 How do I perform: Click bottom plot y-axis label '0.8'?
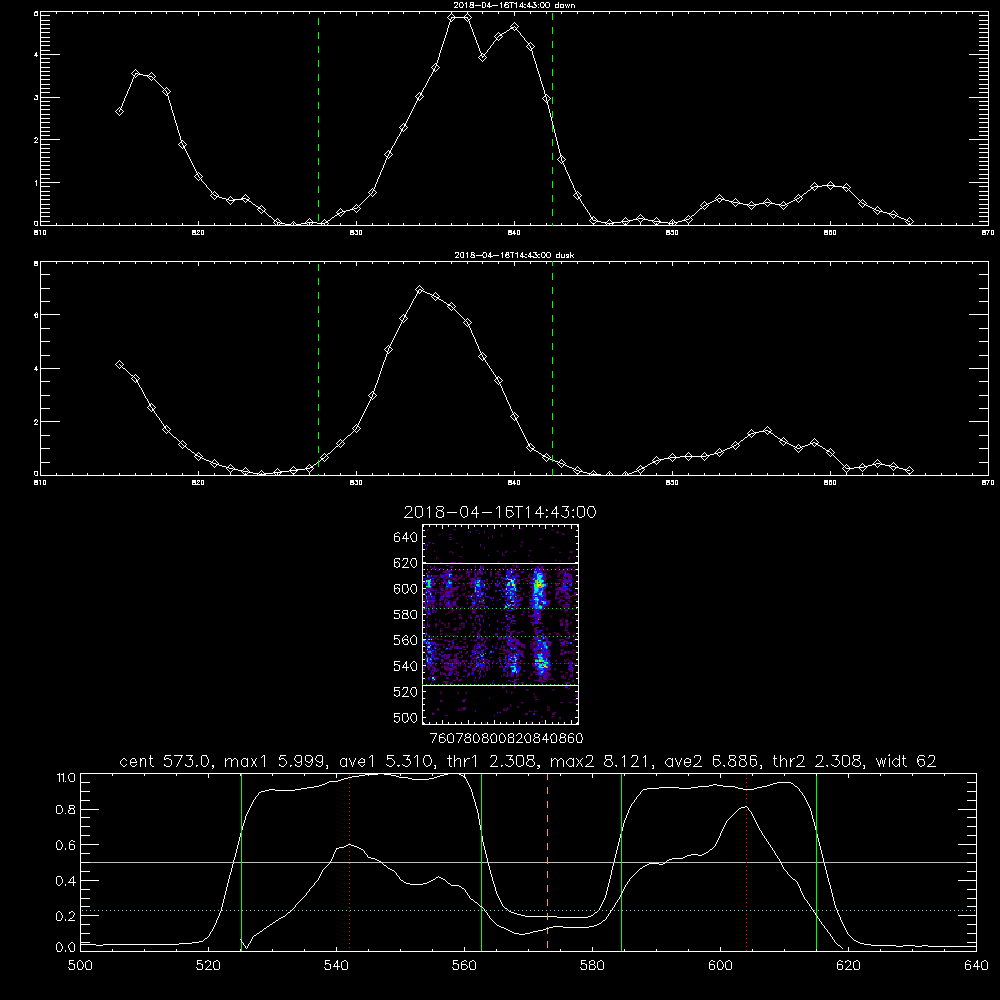(x=66, y=810)
